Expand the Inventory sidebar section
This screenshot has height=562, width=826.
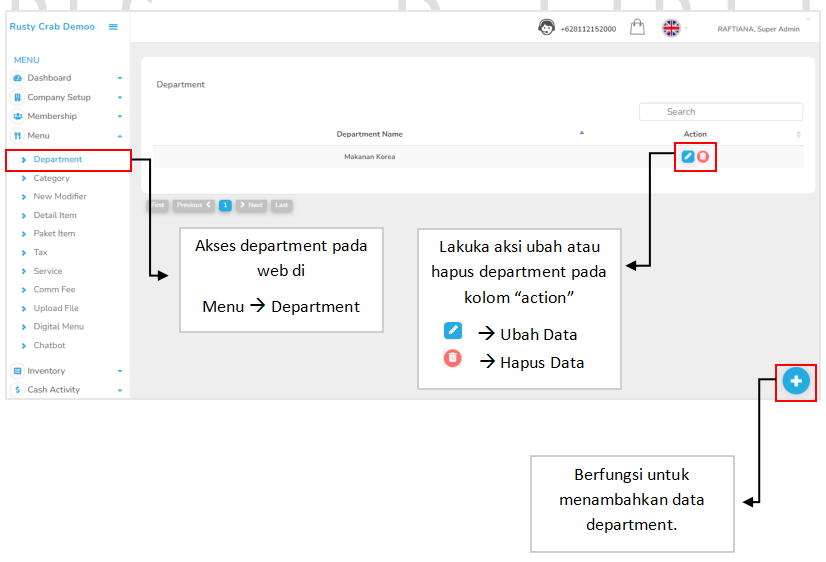click(x=67, y=371)
